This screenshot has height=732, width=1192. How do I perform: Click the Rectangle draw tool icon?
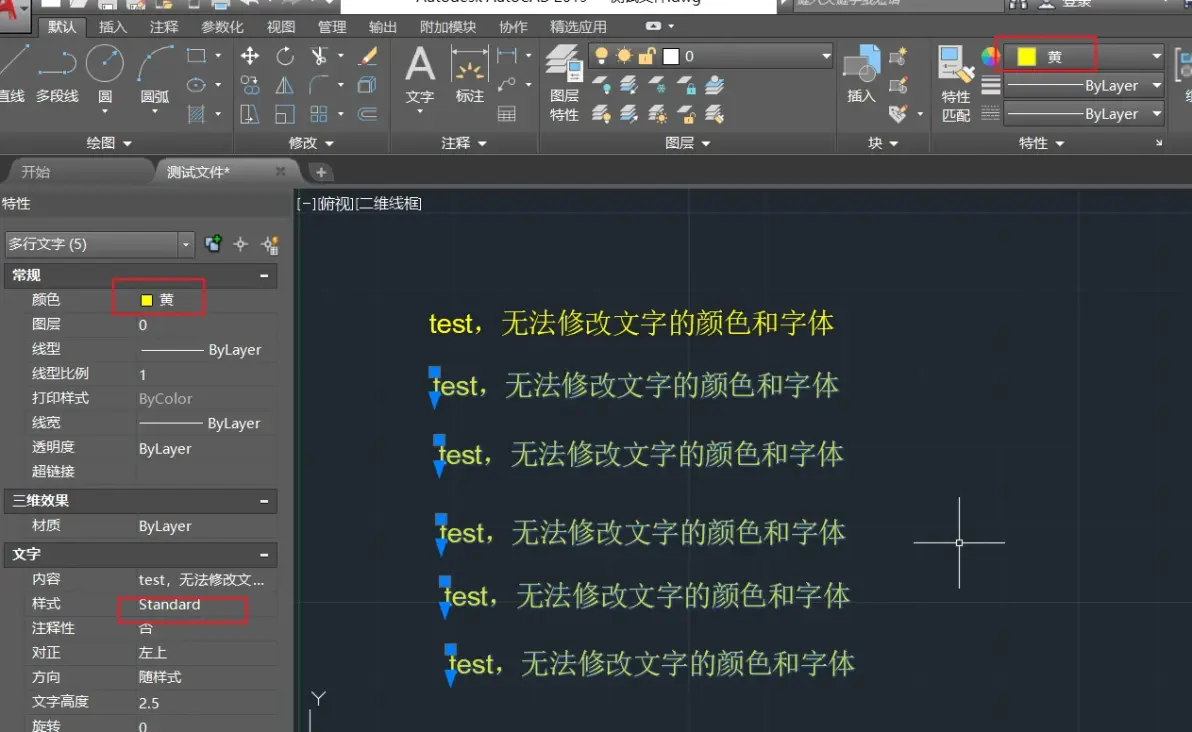196,55
